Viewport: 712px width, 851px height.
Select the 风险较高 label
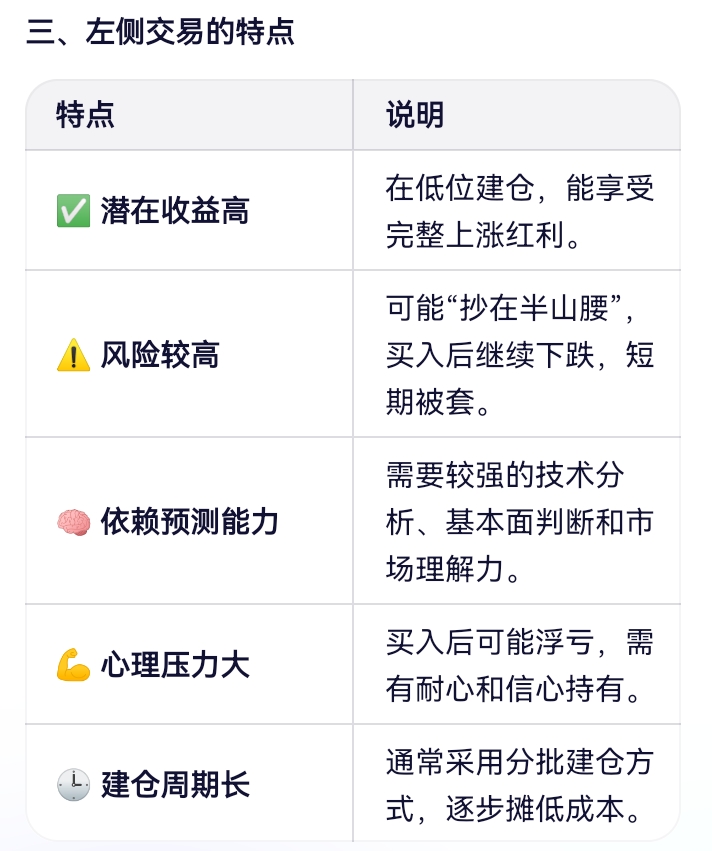point(160,355)
